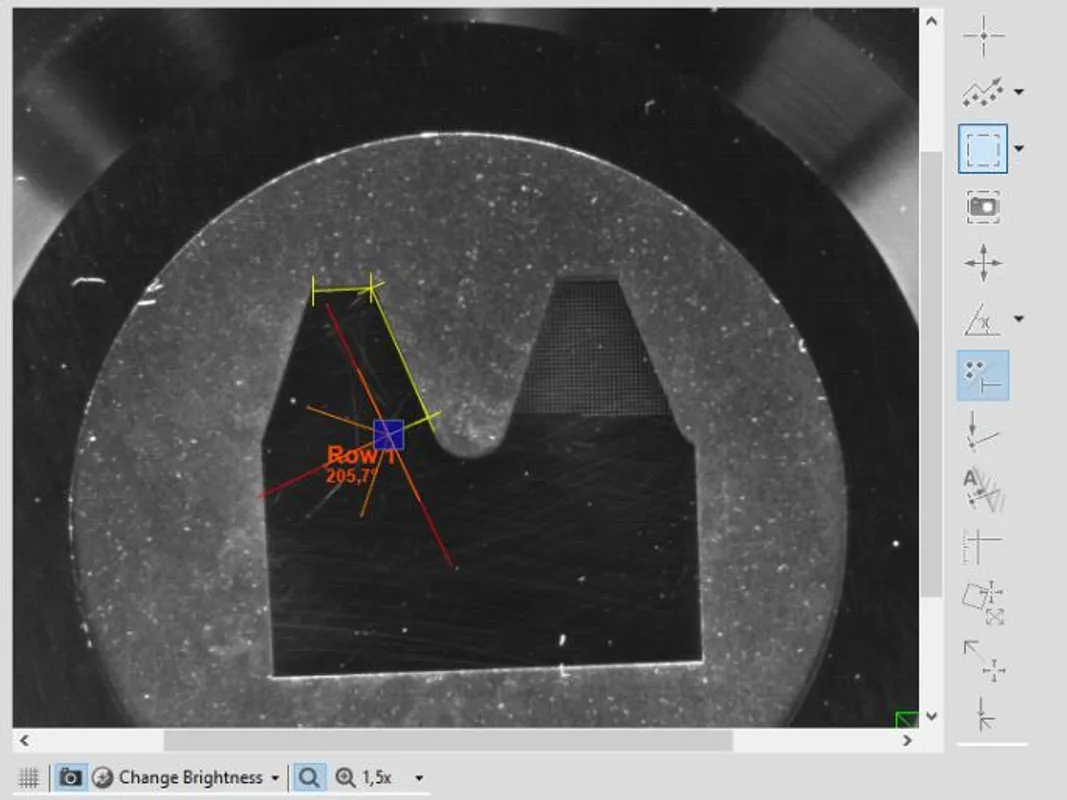Select the opposing vertical arrows tool
This screenshot has height=800, width=1067.
point(983,714)
